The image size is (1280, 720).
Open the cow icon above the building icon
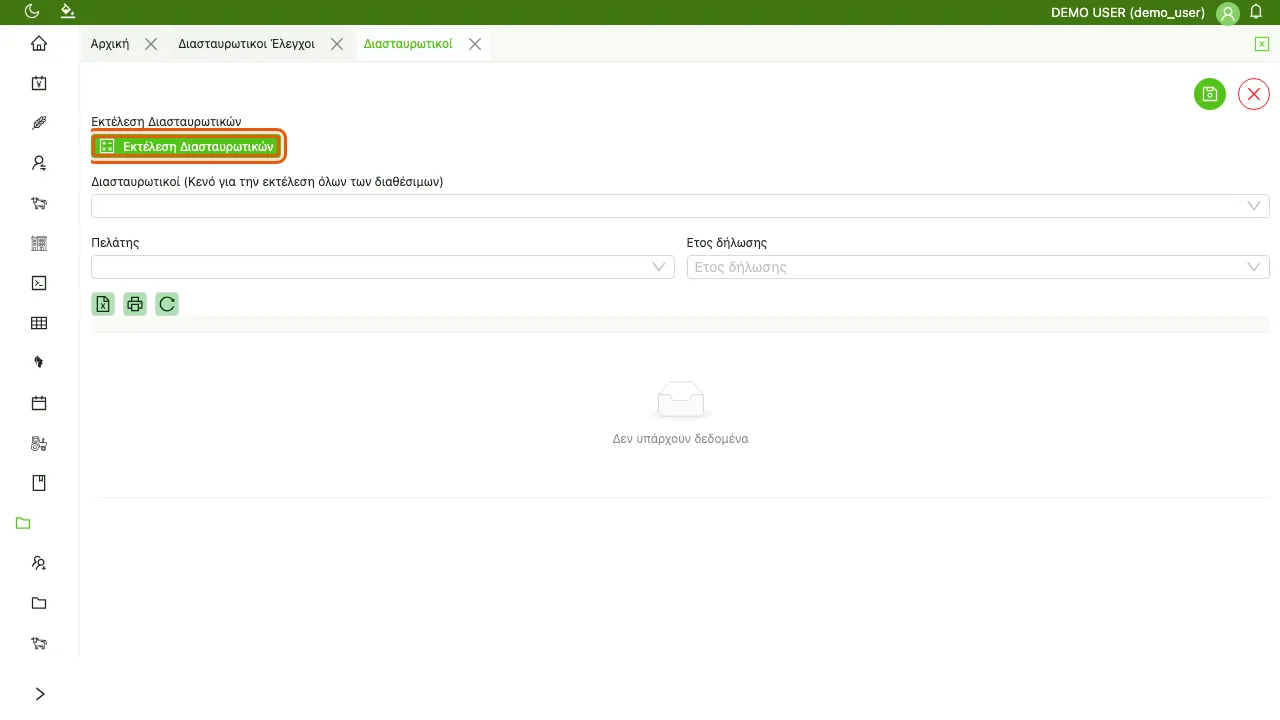[x=39, y=203]
